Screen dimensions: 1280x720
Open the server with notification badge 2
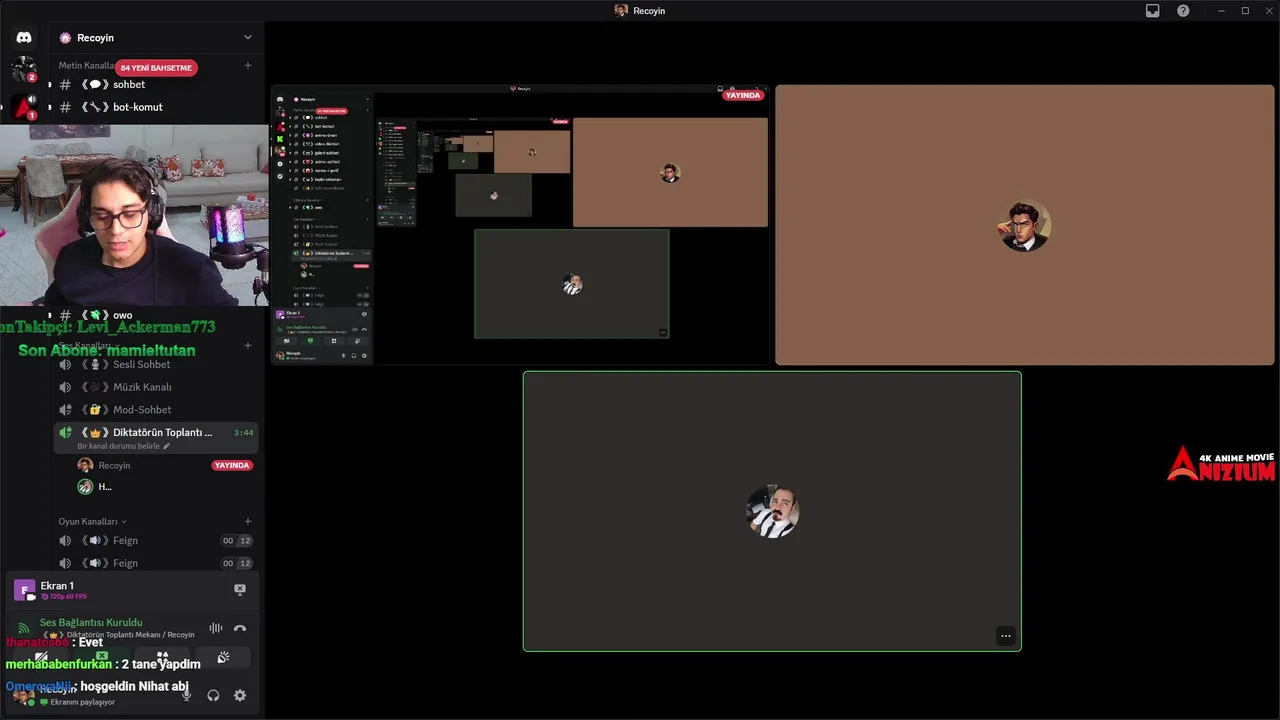click(x=24, y=69)
